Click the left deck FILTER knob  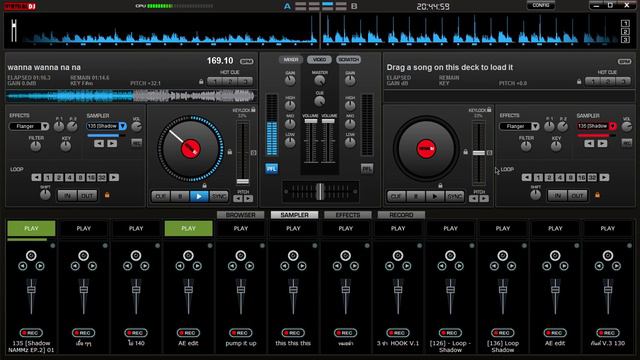tap(36, 146)
